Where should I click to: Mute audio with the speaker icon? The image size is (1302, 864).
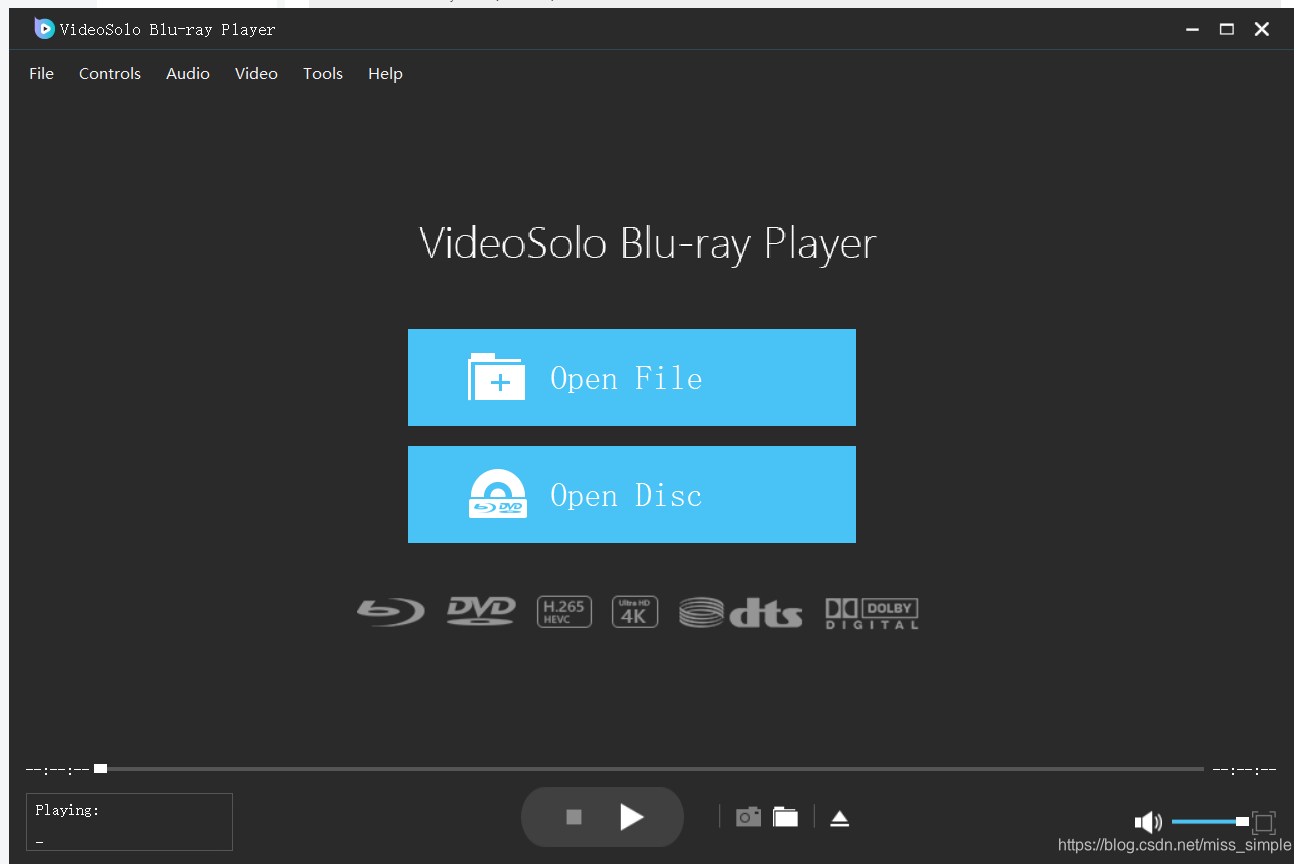coord(1148,822)
